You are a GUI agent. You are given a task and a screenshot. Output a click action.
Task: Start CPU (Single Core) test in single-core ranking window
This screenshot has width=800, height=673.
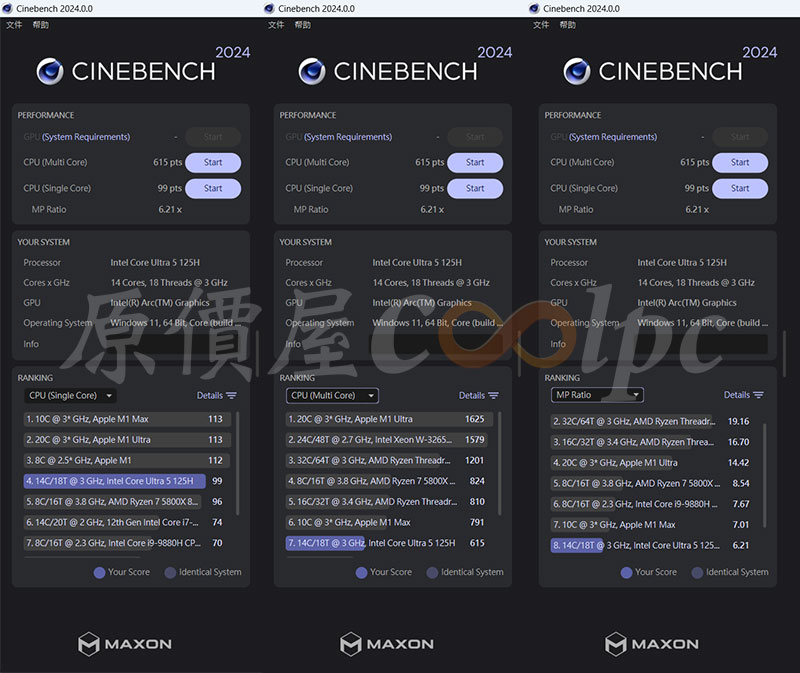click(213, 188)
